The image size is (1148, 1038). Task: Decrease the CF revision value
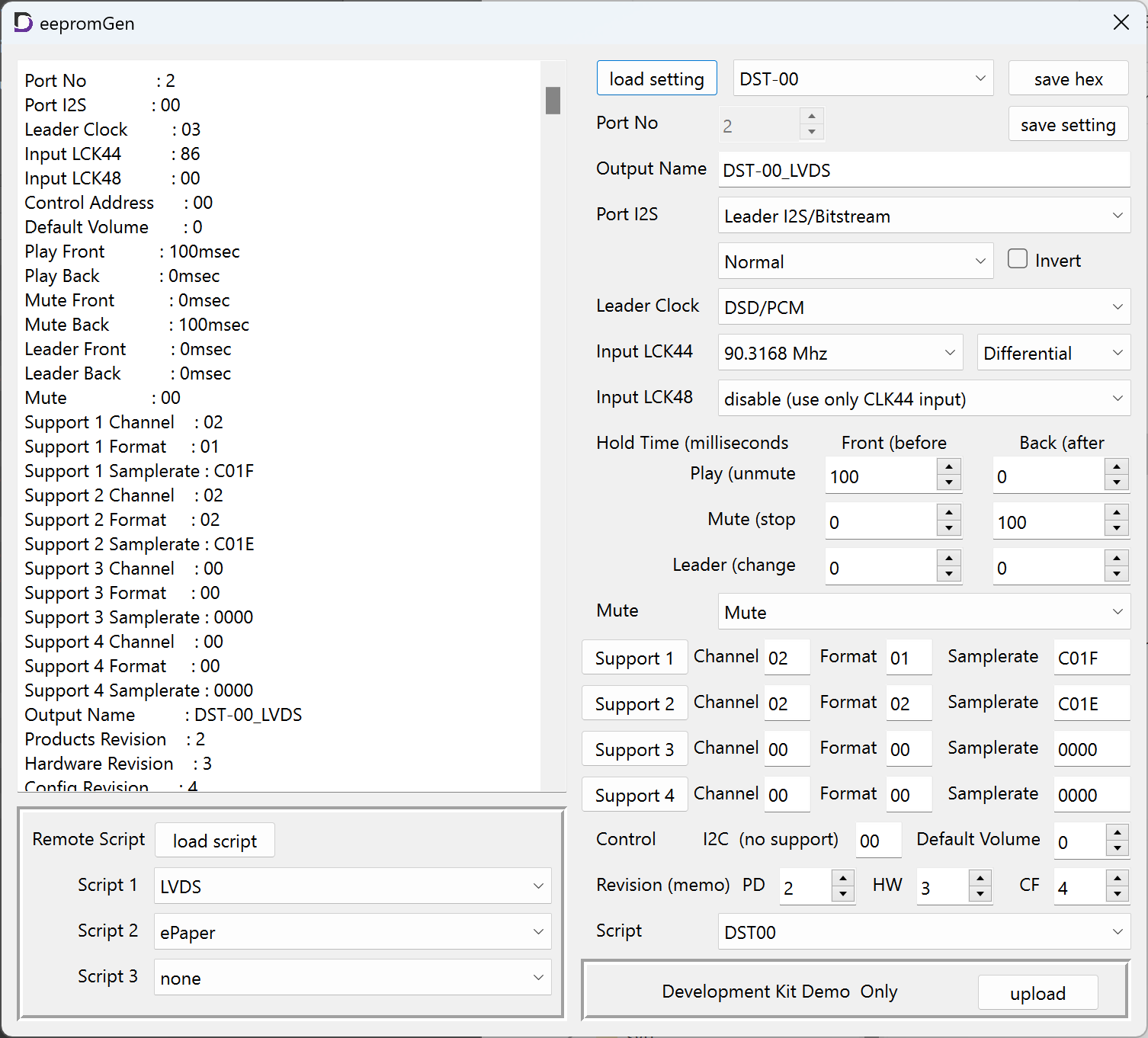click(x=1117, y=895)
